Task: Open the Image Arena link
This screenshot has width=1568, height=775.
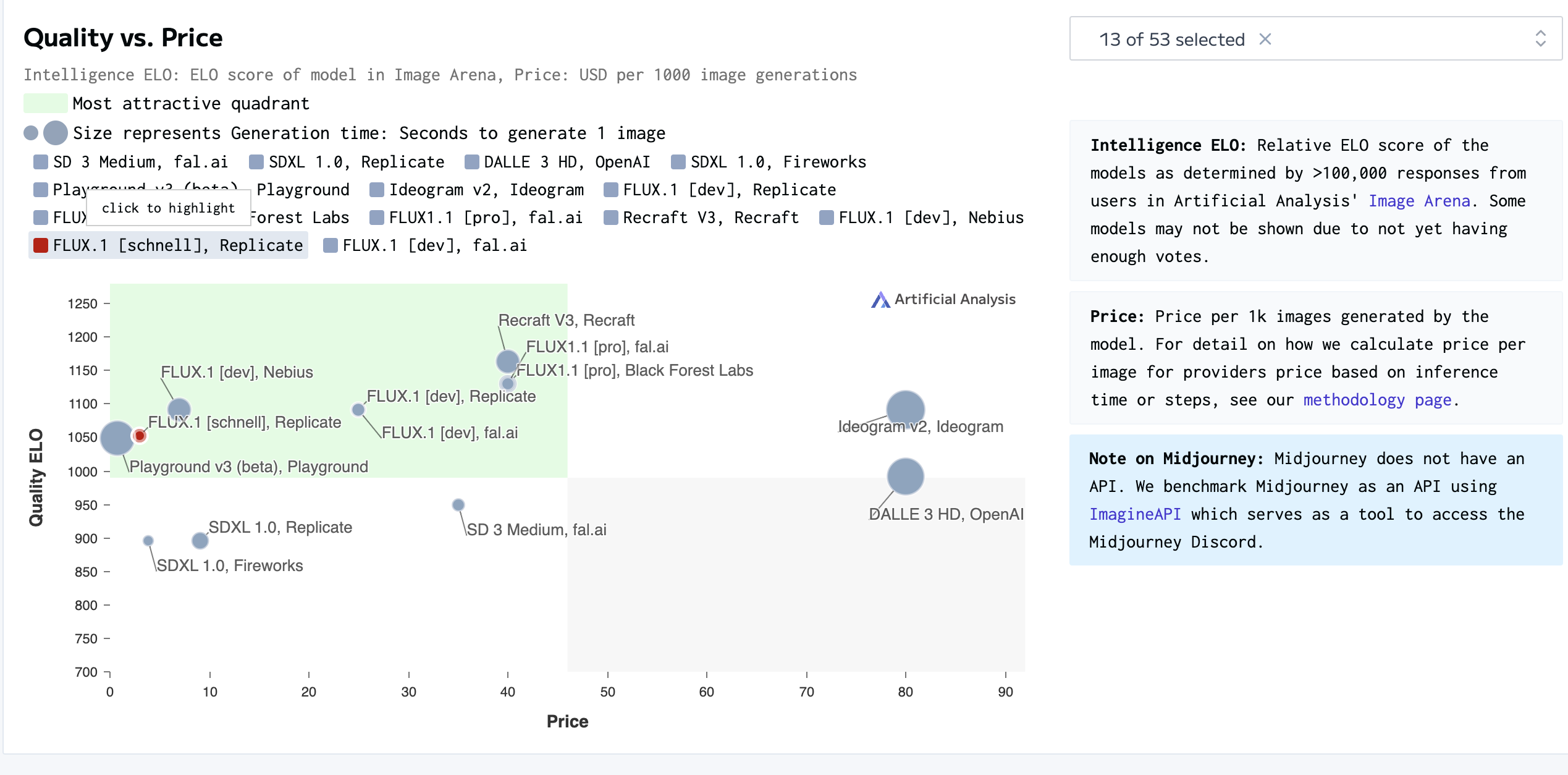Action: [1419, 201]
